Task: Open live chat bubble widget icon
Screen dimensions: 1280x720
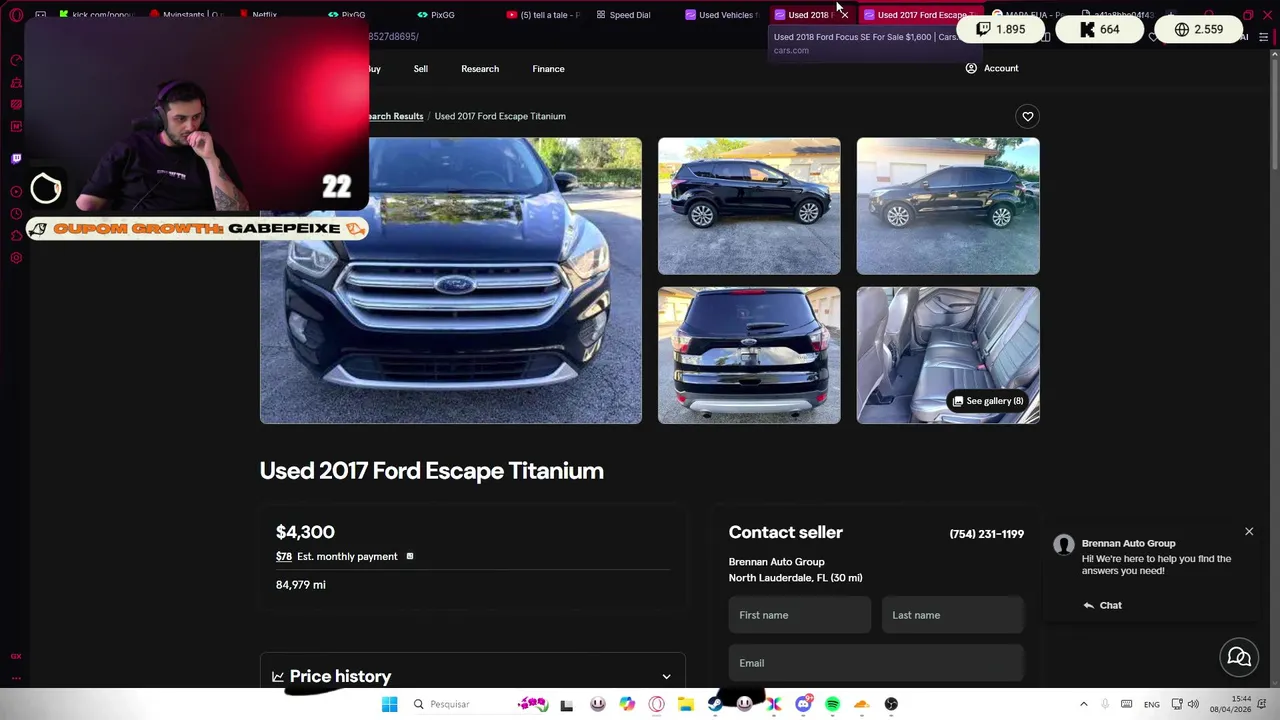Action: coord(1239,657)
